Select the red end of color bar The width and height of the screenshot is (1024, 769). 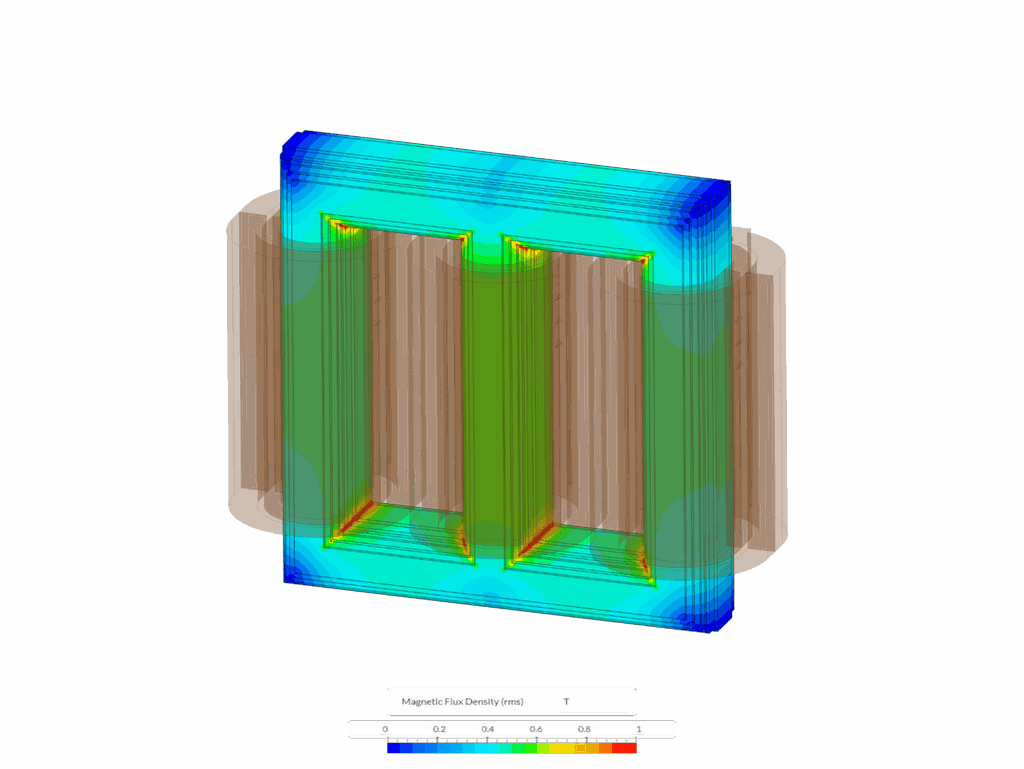(x=630, y=748)
